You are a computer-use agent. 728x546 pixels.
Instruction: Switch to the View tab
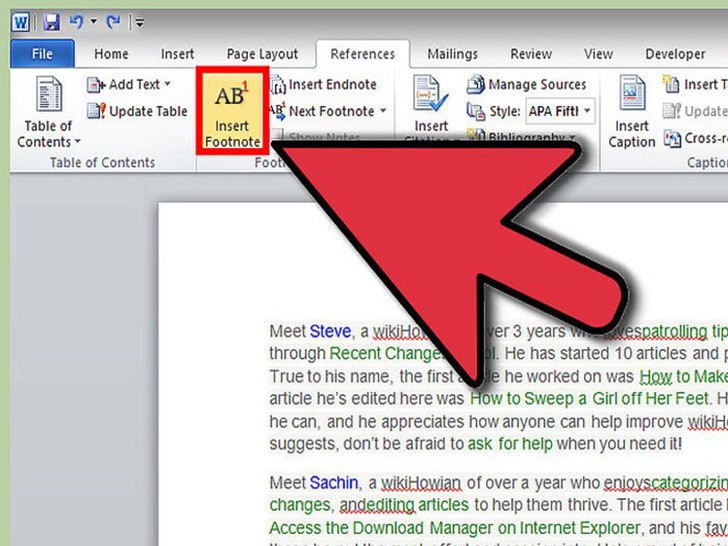tap(598, 54)
